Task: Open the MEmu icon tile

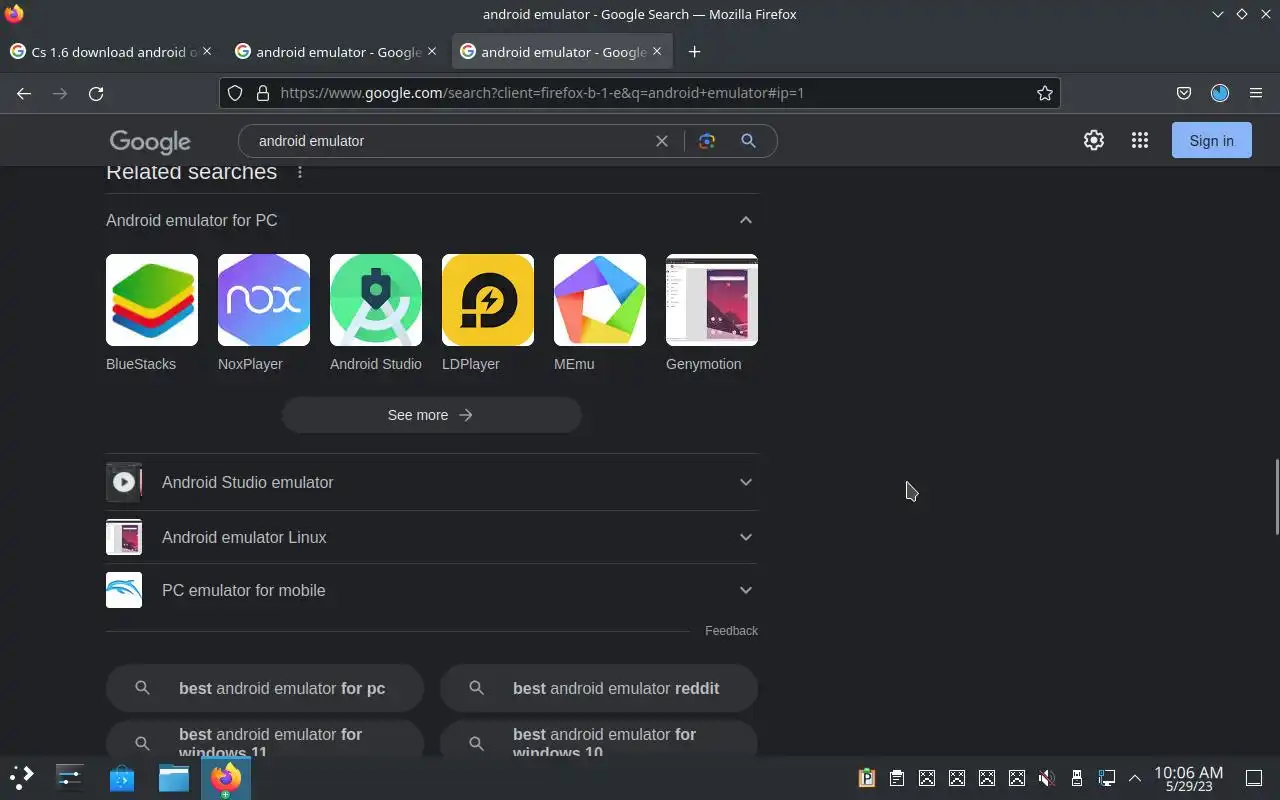Action: 600,300
